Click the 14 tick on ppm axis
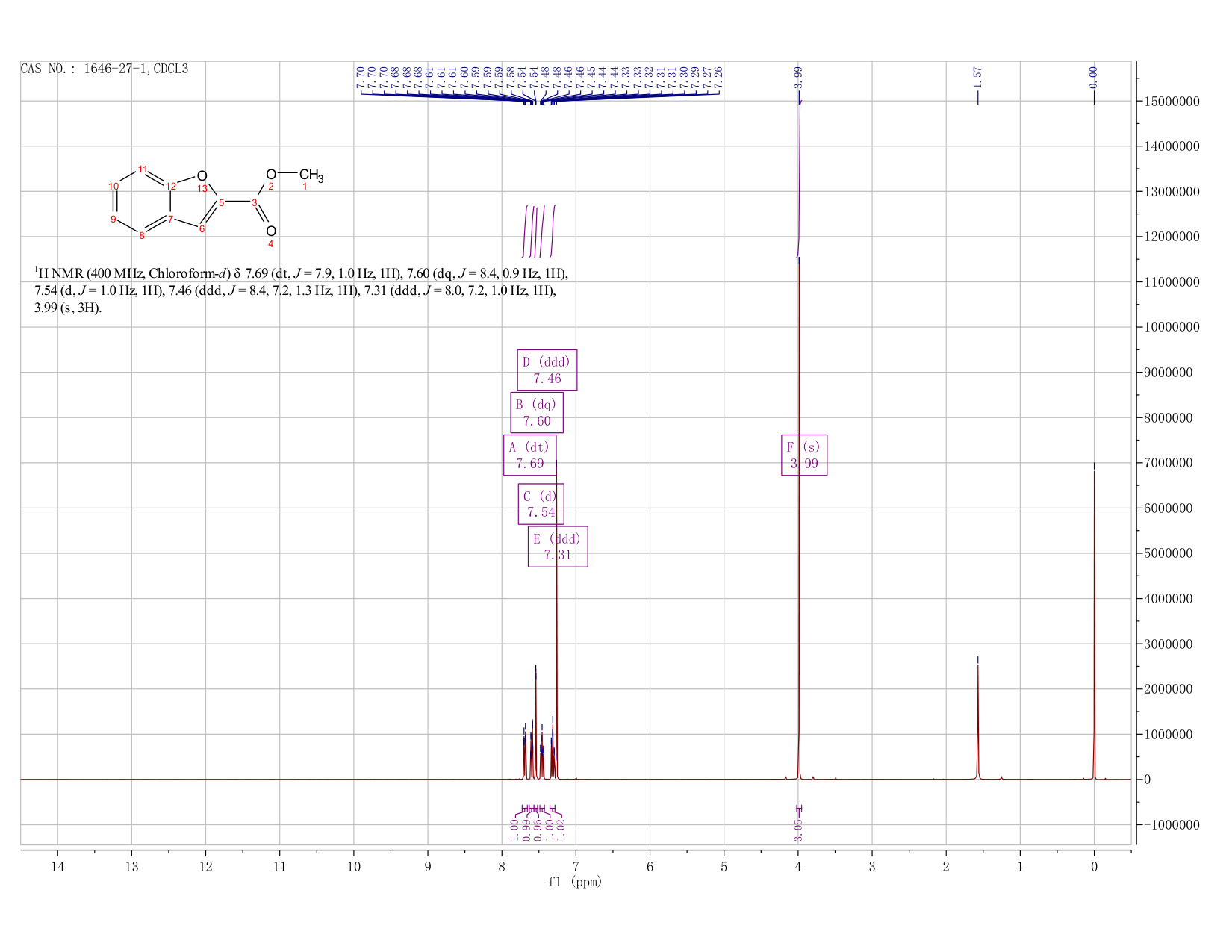Image resolution: width=1232 pixels, height=952 pixels. [57, 866]
